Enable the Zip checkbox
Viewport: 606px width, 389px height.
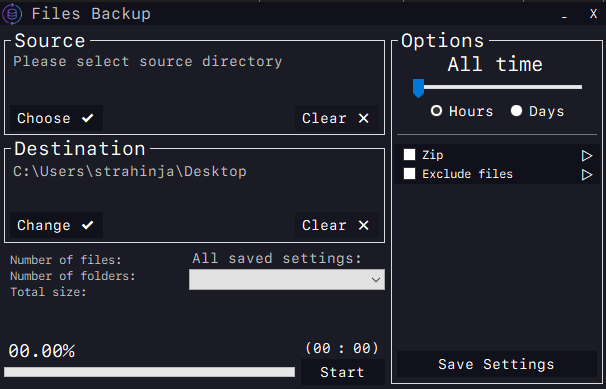(x=409, y=155)
